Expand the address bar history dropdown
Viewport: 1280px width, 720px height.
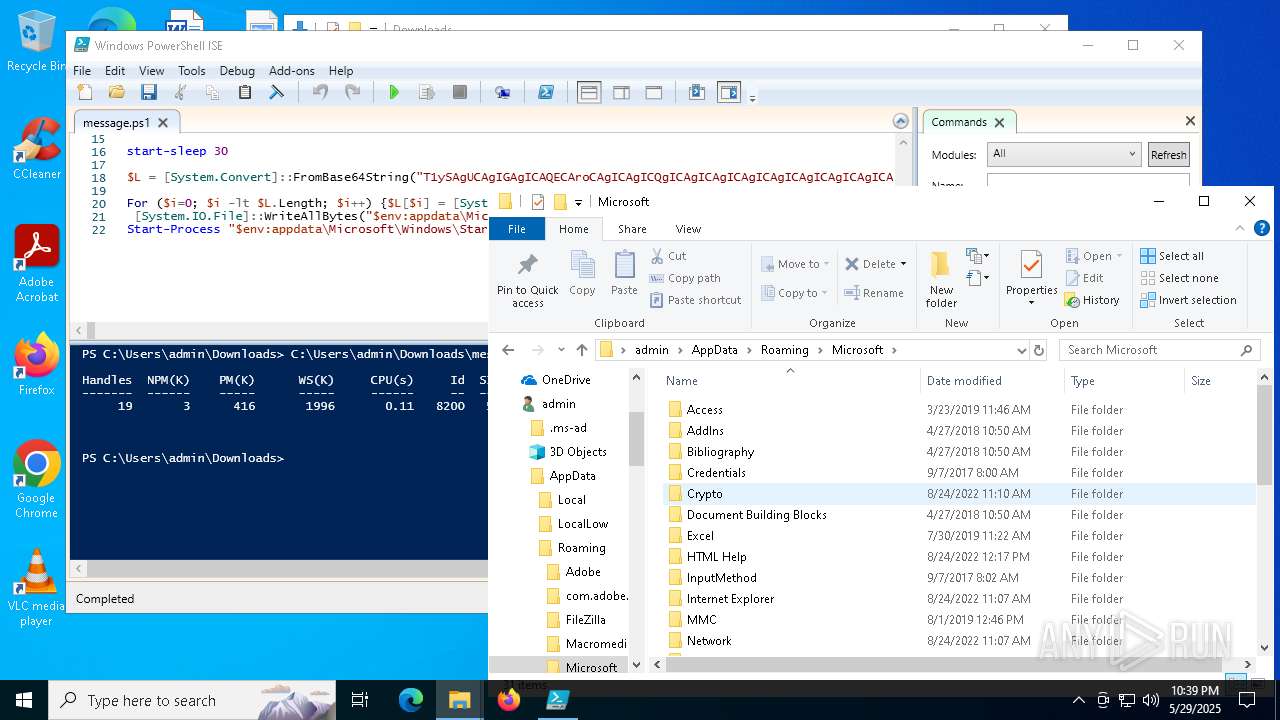[1021, 350]
